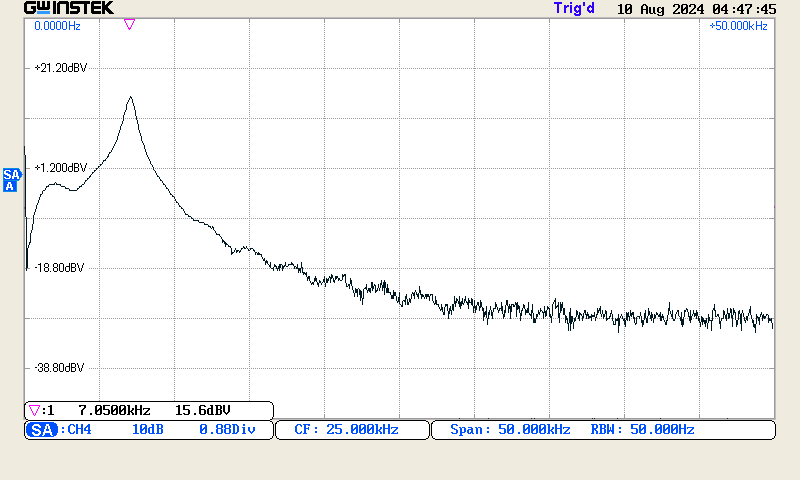Adjust the 10dB vertical scale setting
The height and width of the screenshot is (480, 800).
tap(149, 430)
